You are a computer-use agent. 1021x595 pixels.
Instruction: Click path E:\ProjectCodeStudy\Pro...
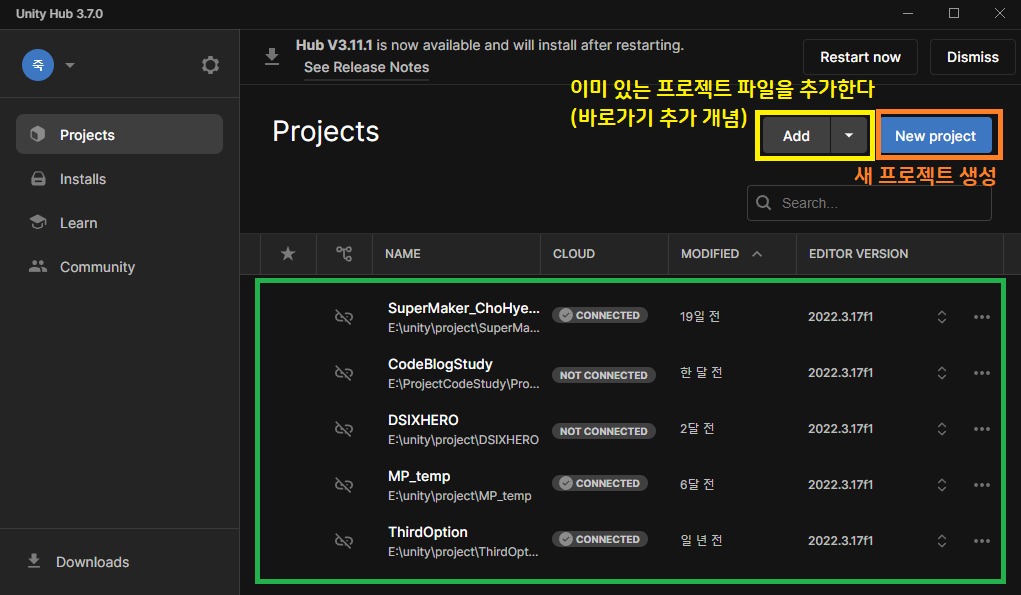[x=464, y=384]
